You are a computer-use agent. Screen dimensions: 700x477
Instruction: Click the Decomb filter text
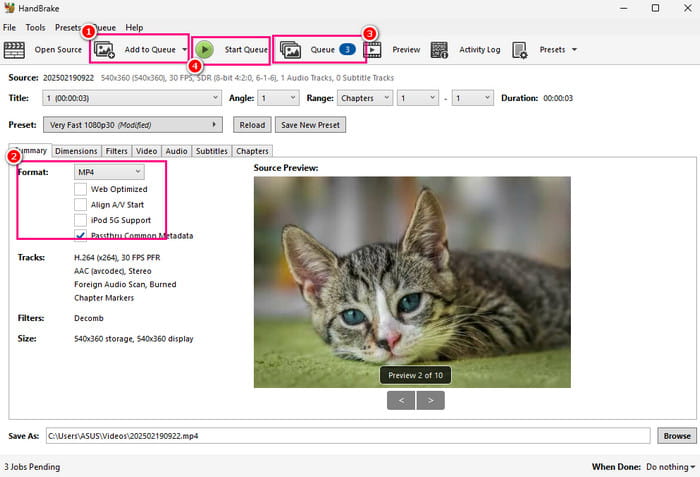pyautogui.click(x=89, y=318)
